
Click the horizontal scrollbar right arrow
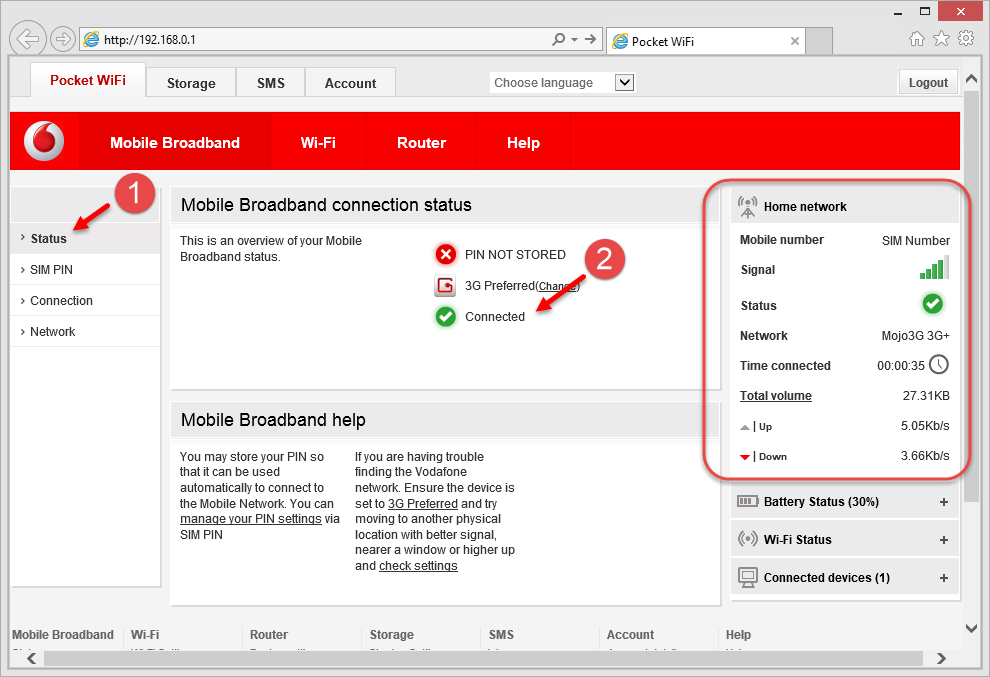(x=941, y=658)
